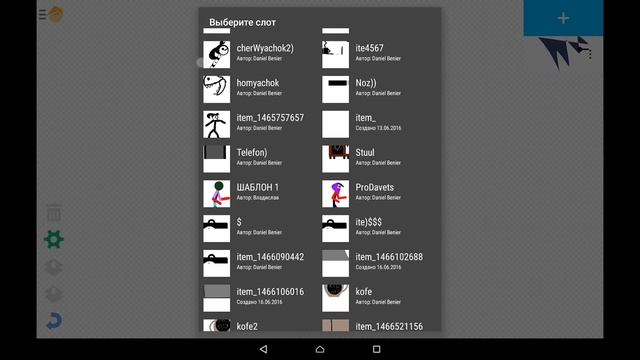Tap Android recent apps button
The width and height of the screenshot is (640, 360).
point(376,349)
